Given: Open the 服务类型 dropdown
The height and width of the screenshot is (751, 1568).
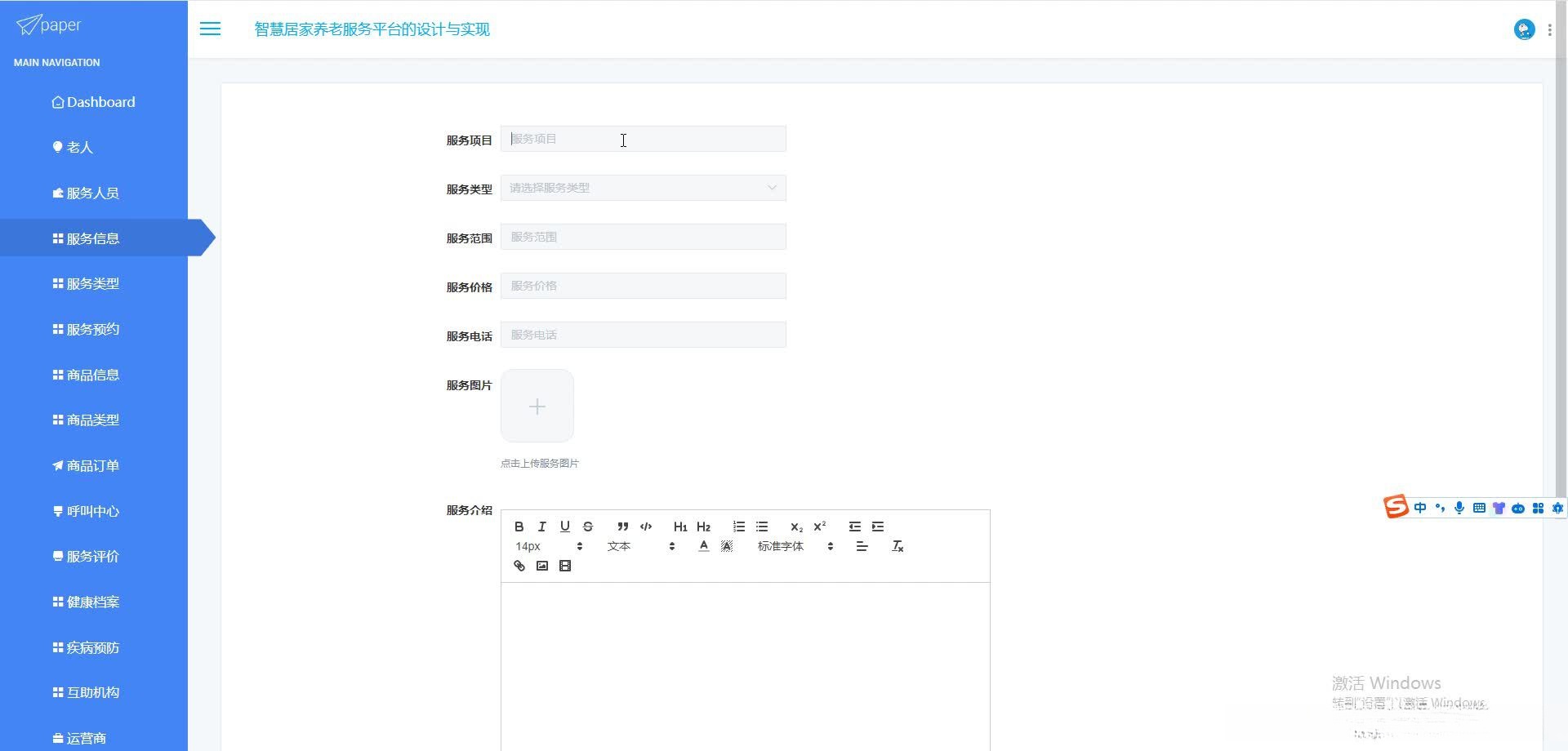Looking at the screenshot, I should tap(644, 188).
